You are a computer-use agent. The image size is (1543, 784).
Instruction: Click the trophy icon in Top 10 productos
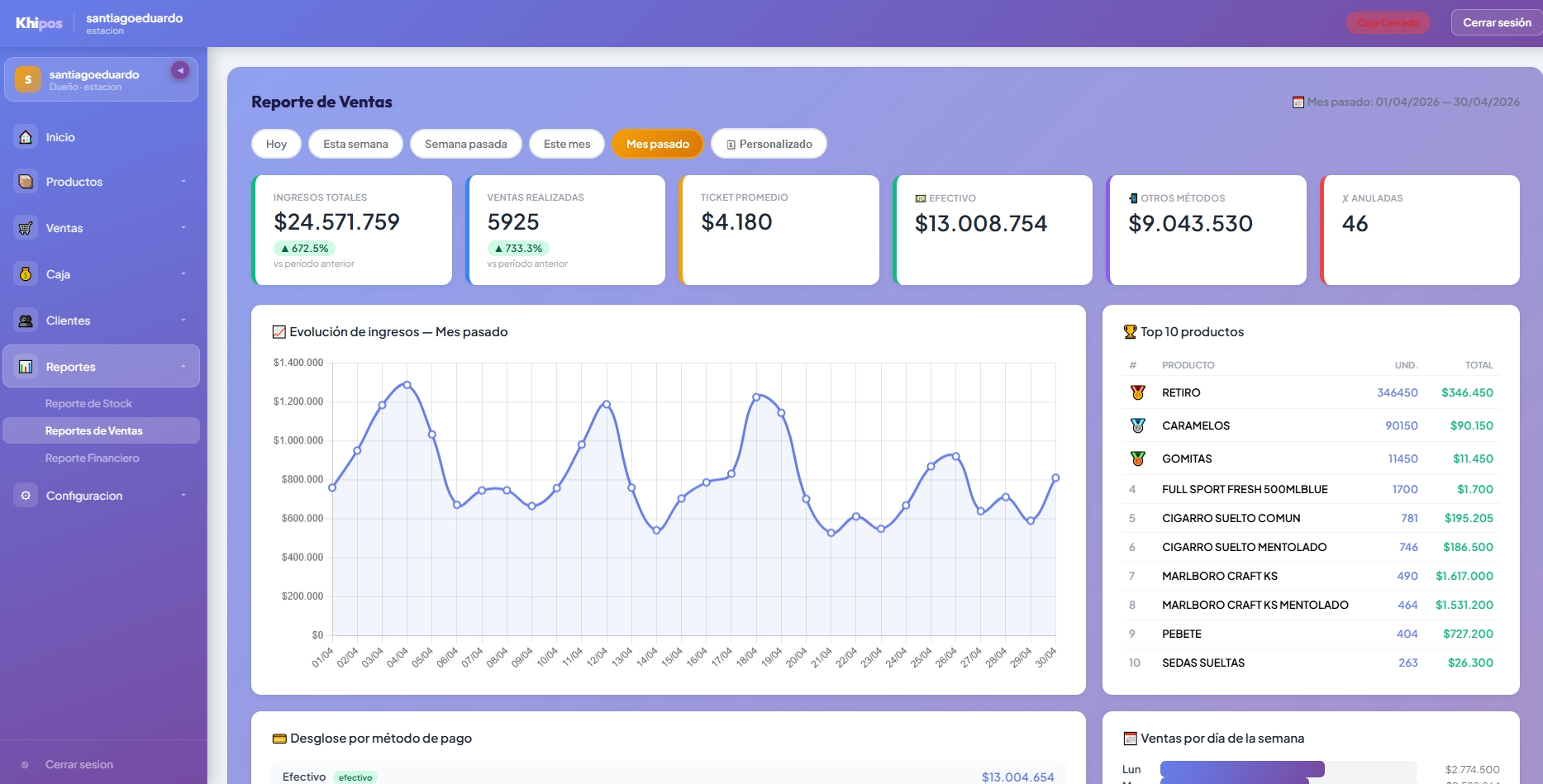(1131, 332)
